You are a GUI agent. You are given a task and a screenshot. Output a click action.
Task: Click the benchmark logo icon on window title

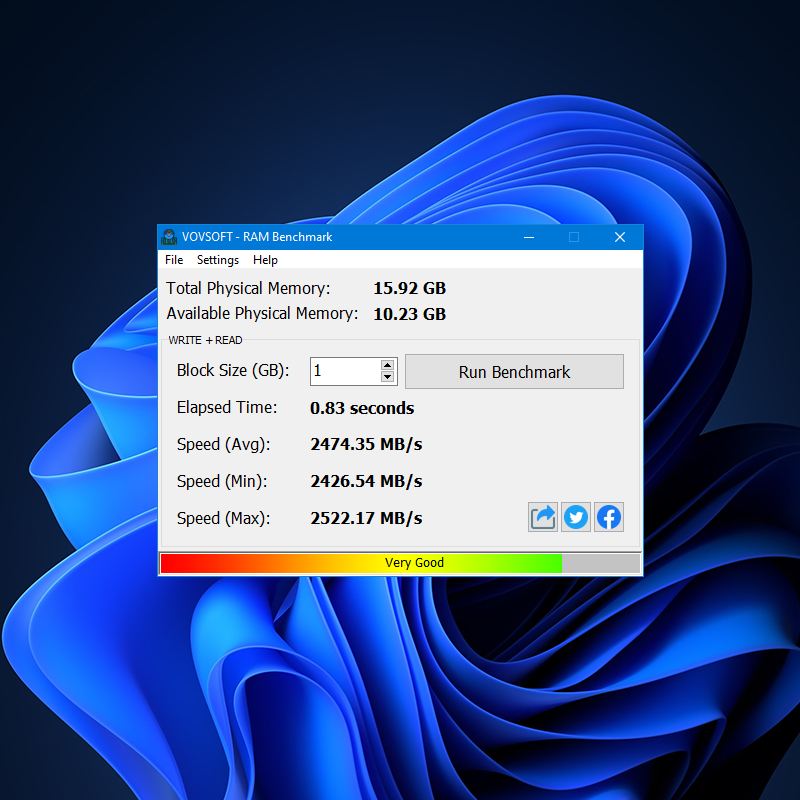[x=169, y=237]
